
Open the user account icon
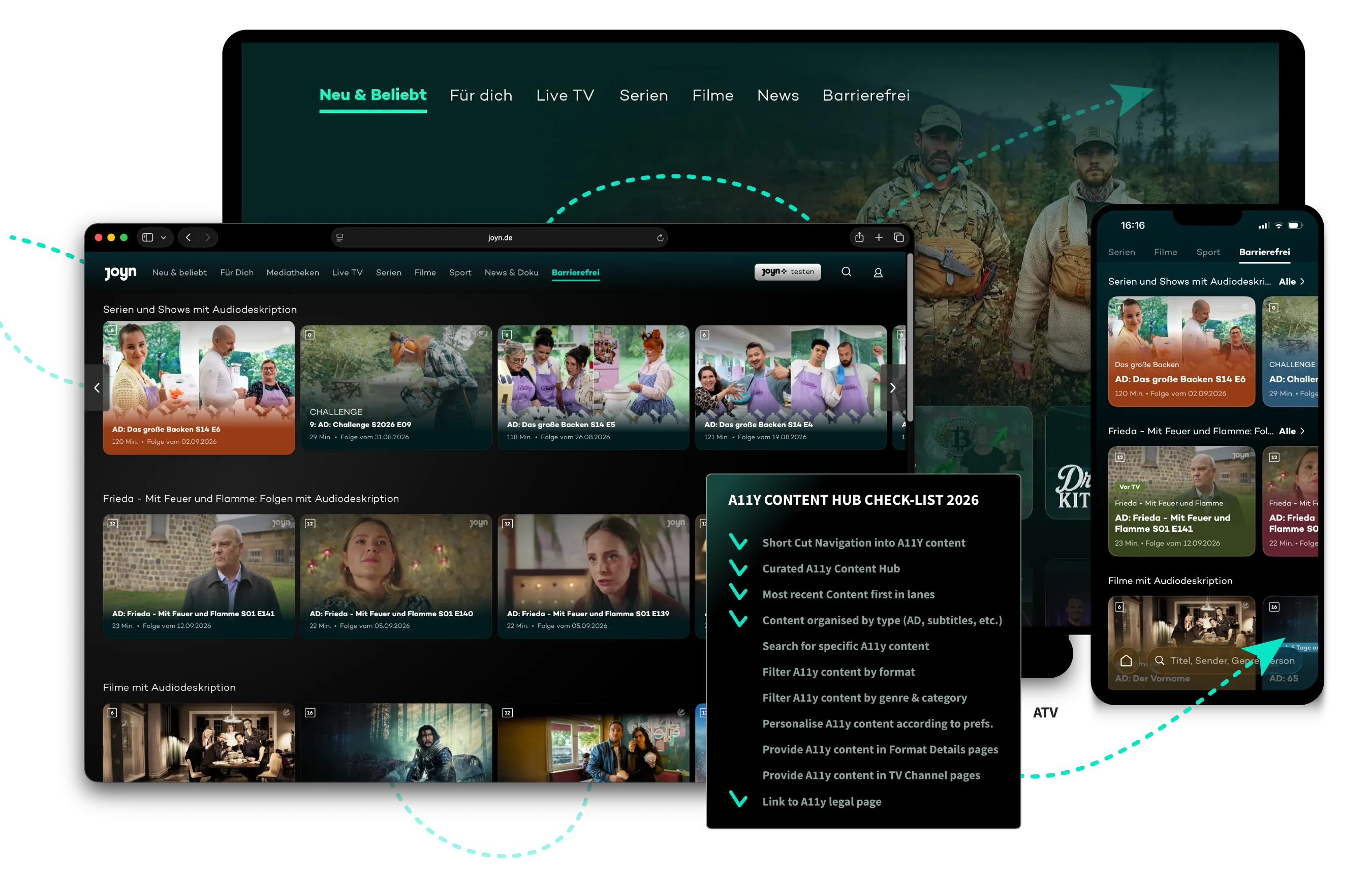click(878, 273)
